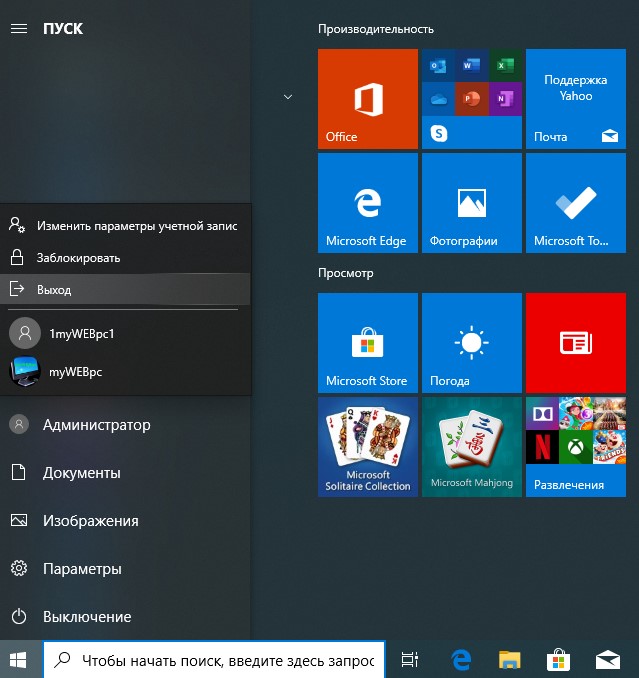
Task: Open the Почта mail tile
Action: [575, 99]
